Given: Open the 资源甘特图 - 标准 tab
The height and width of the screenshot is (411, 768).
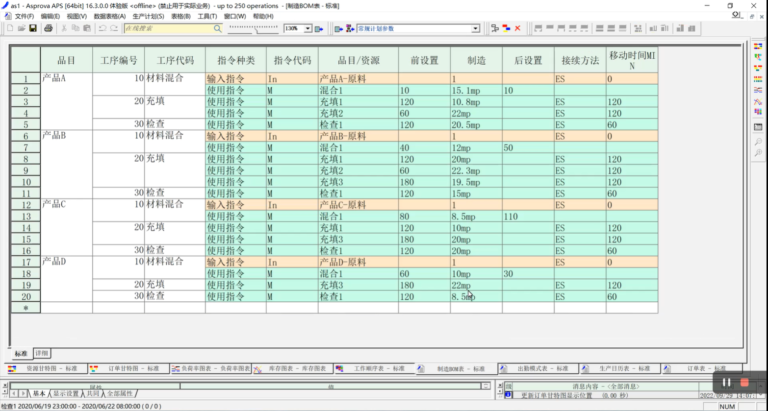Looking at the screenshot, I should tap(46, 368).
